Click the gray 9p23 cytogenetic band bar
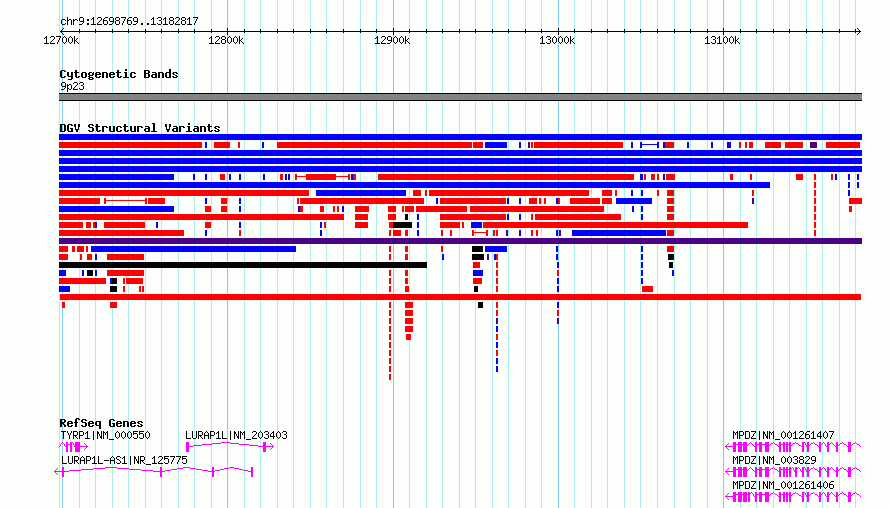Screen dimensions: 890x508 [460, 97]
